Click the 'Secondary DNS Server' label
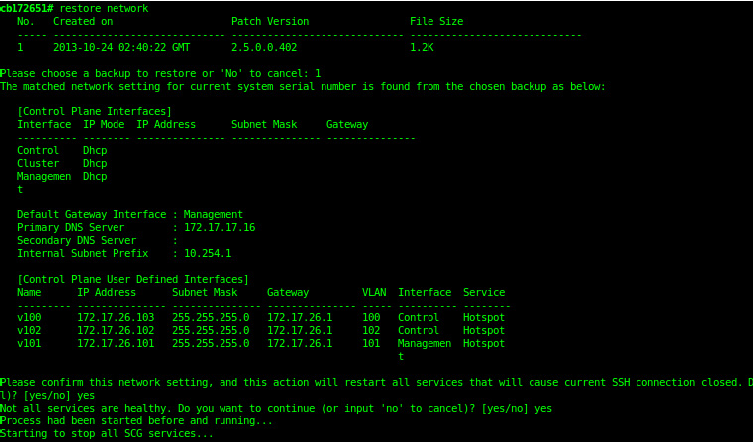This screenshot has height=443, width=753. (x=76, y=240)
